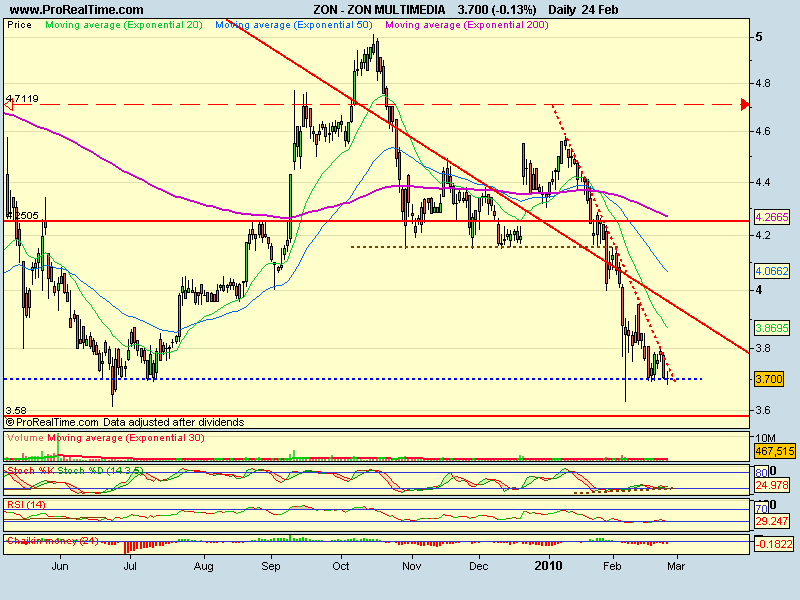Select Moving average (Exponential 50) legend
Screen dimensions: 800x600
[x=294, y=25]
